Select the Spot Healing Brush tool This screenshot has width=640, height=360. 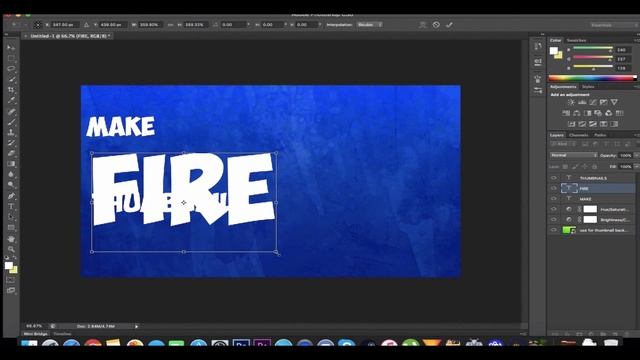coord(11,111)
